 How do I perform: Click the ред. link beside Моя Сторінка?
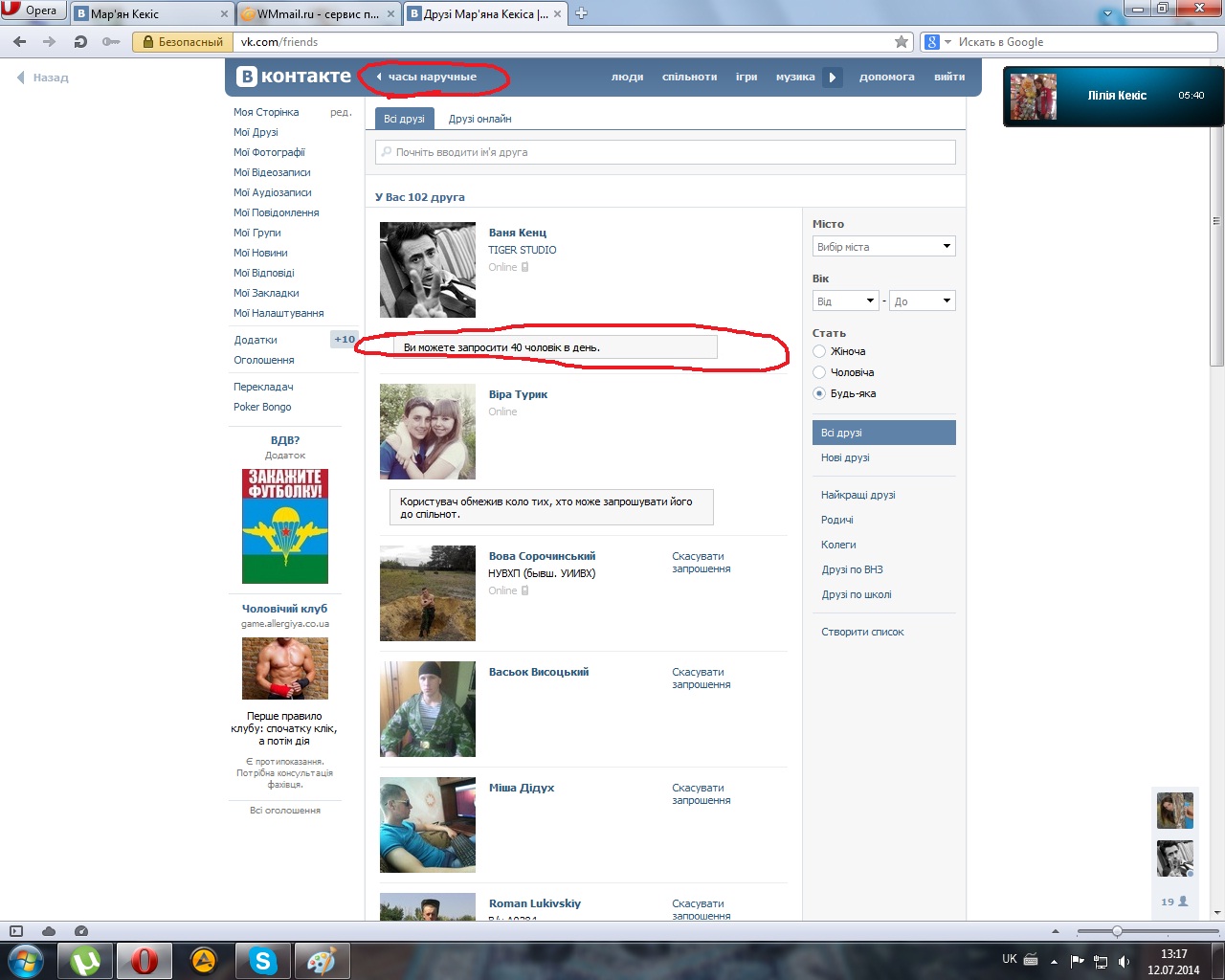341,112
